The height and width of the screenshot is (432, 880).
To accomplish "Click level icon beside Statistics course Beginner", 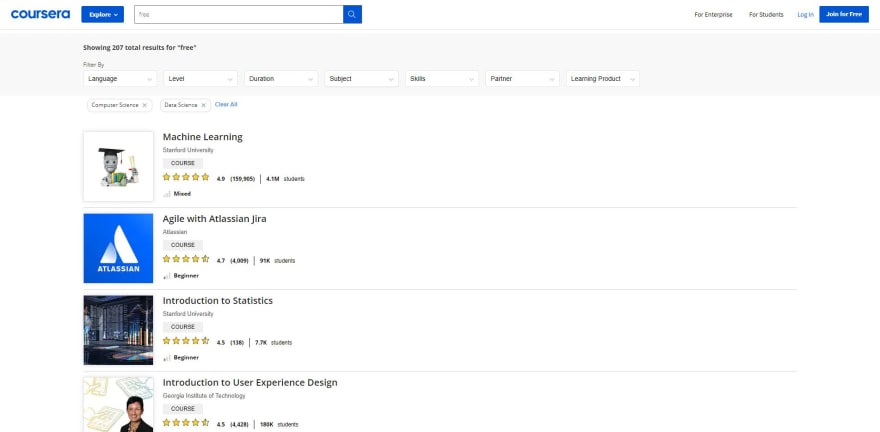I will coord(167,357).
